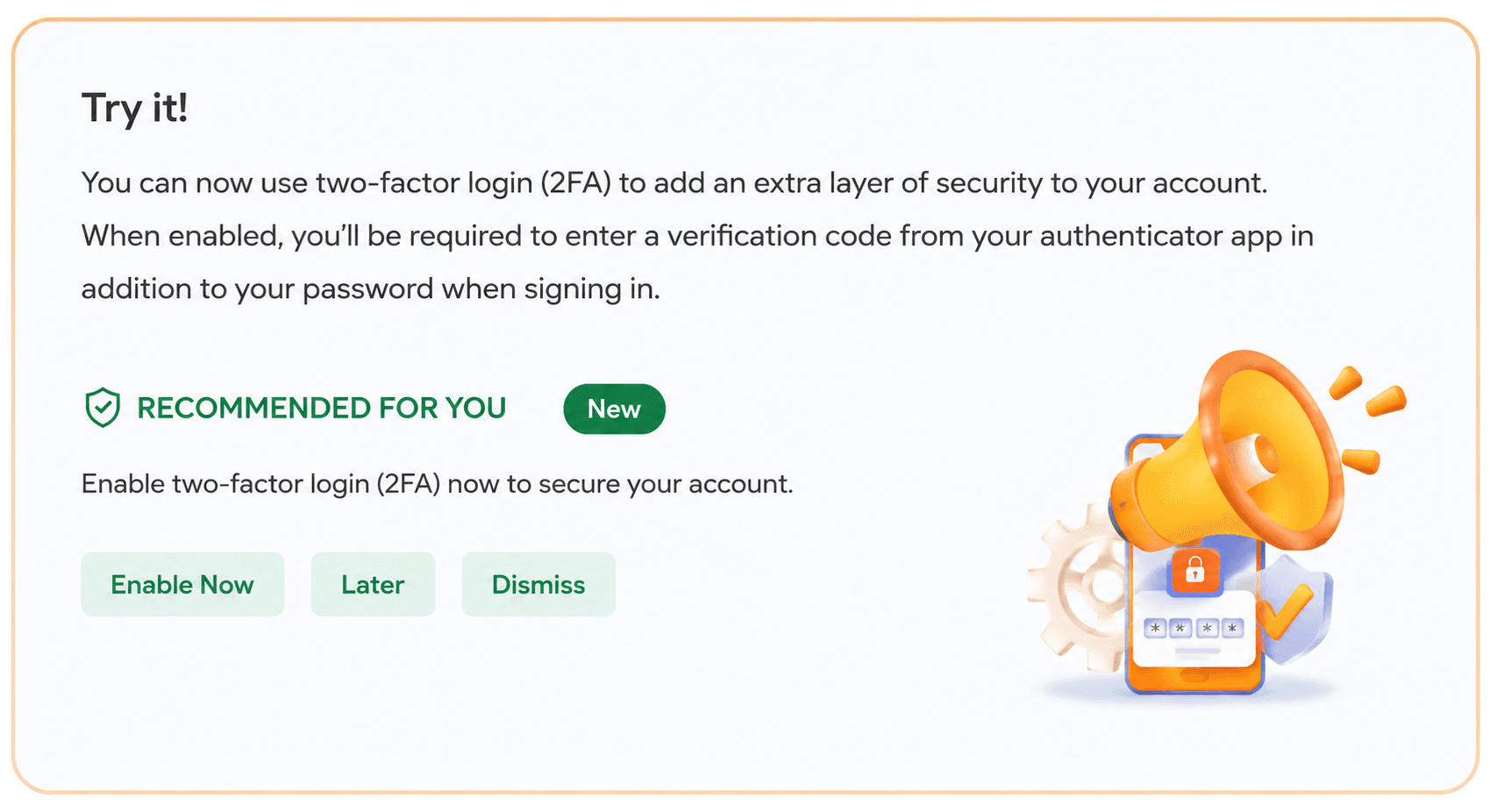This screenshot has width=1490, height=812.
Task: Click the last asterisk box on phone
Action: 1232,628
